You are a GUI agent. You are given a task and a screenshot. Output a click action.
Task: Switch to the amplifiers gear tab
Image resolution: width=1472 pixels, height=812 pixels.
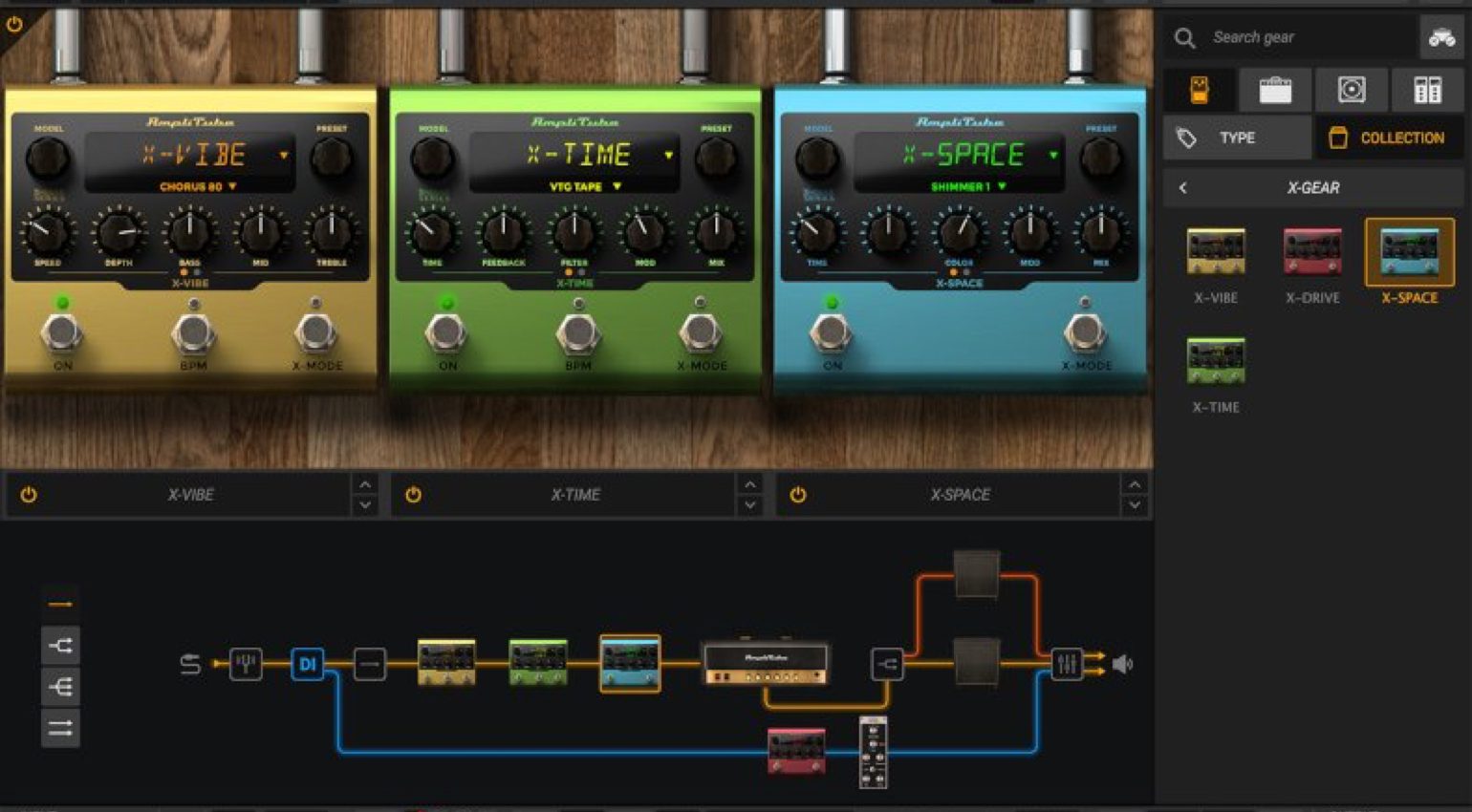[x=1275, y=90]
